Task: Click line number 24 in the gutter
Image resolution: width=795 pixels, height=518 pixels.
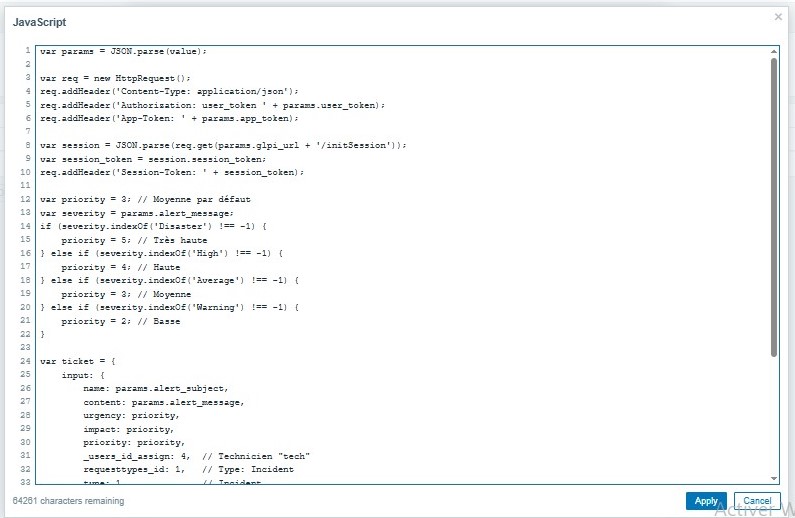Action: pyautogui.click(x=25, y=361)
